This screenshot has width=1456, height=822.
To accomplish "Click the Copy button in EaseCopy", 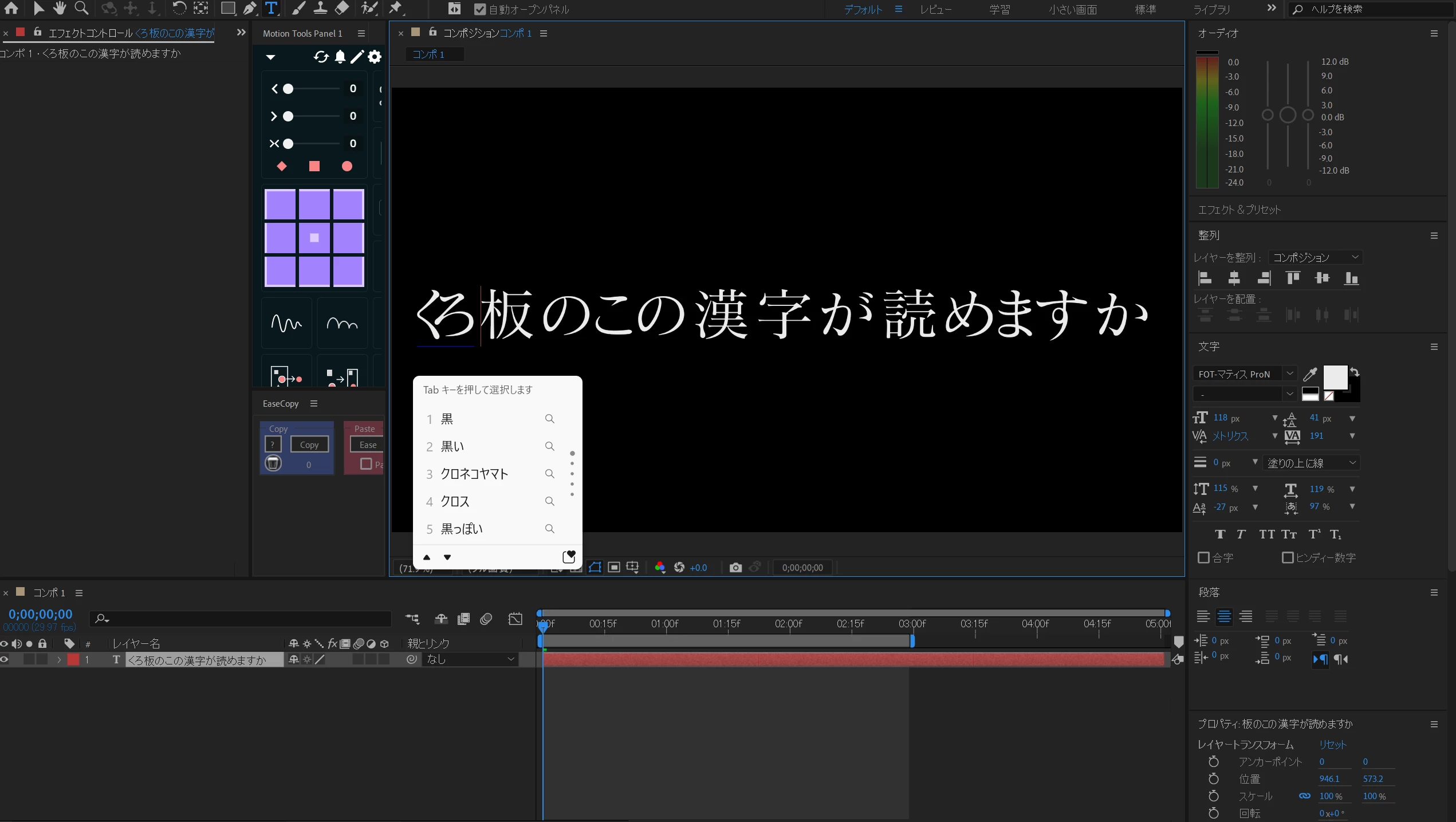I will pos(309,445).
